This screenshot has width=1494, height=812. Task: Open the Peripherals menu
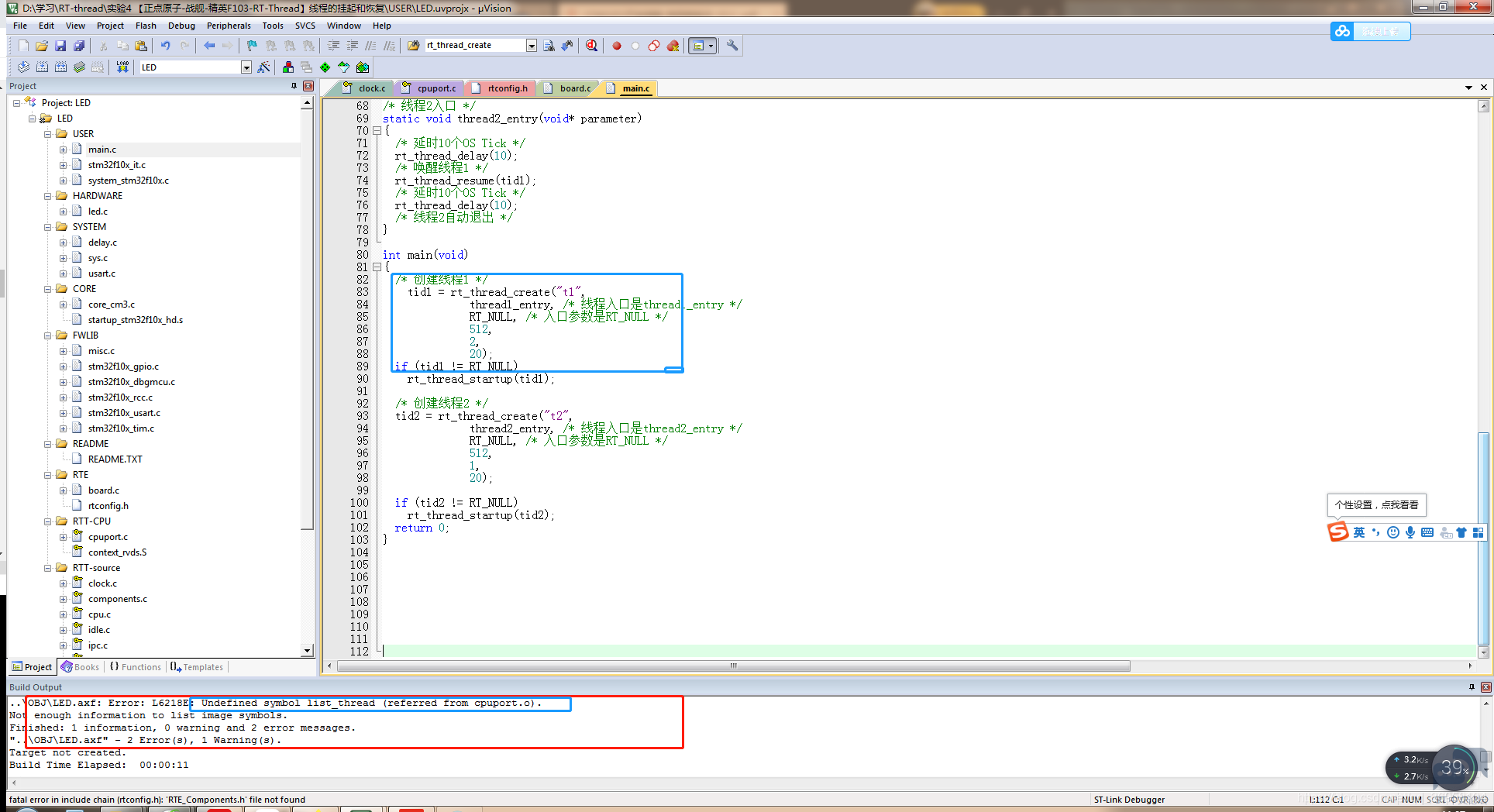[229, 26]
